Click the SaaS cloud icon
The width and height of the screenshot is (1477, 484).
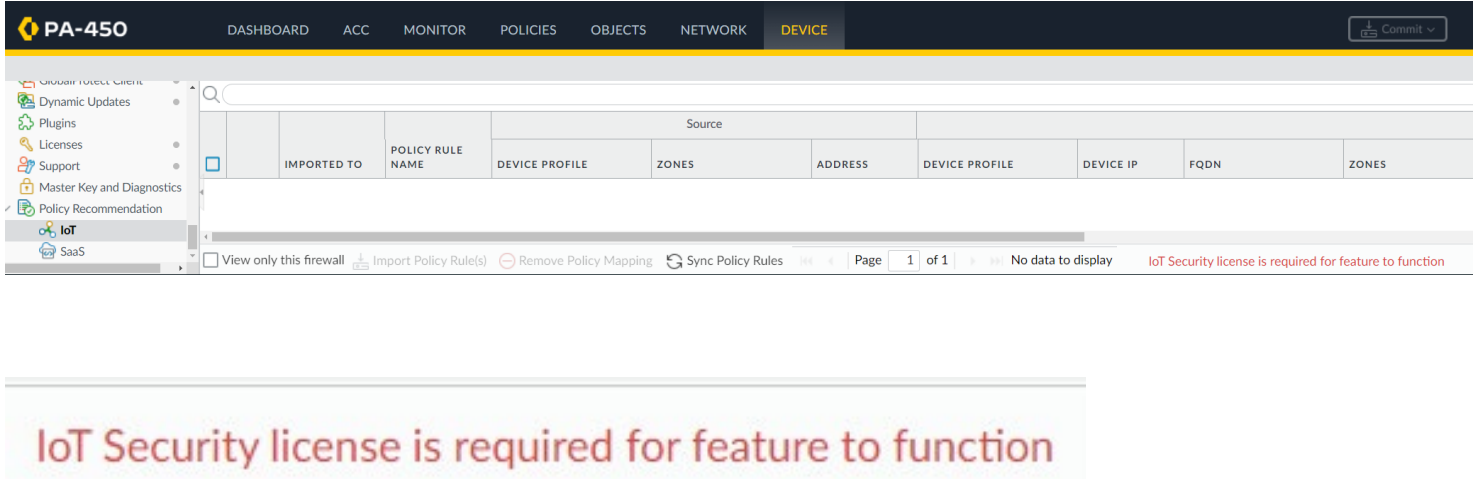point(47,252)
